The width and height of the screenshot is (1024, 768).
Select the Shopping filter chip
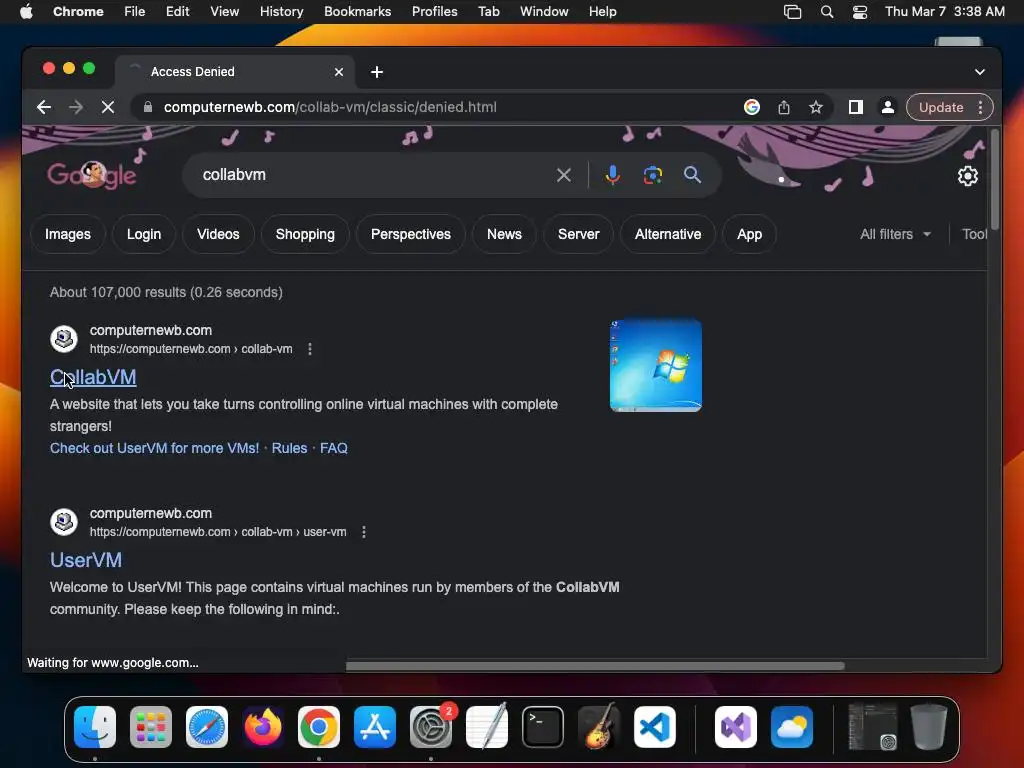click(305, 234)
